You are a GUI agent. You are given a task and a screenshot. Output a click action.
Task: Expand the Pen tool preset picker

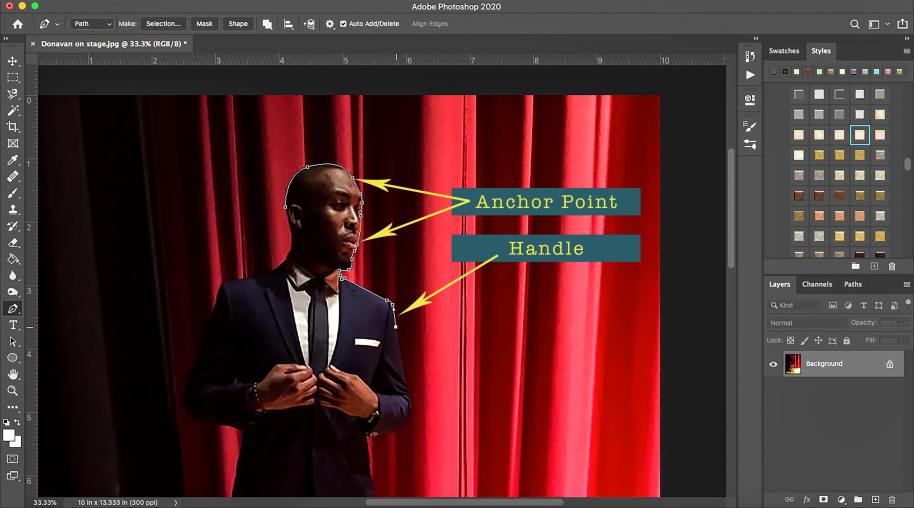pos(50,23)
